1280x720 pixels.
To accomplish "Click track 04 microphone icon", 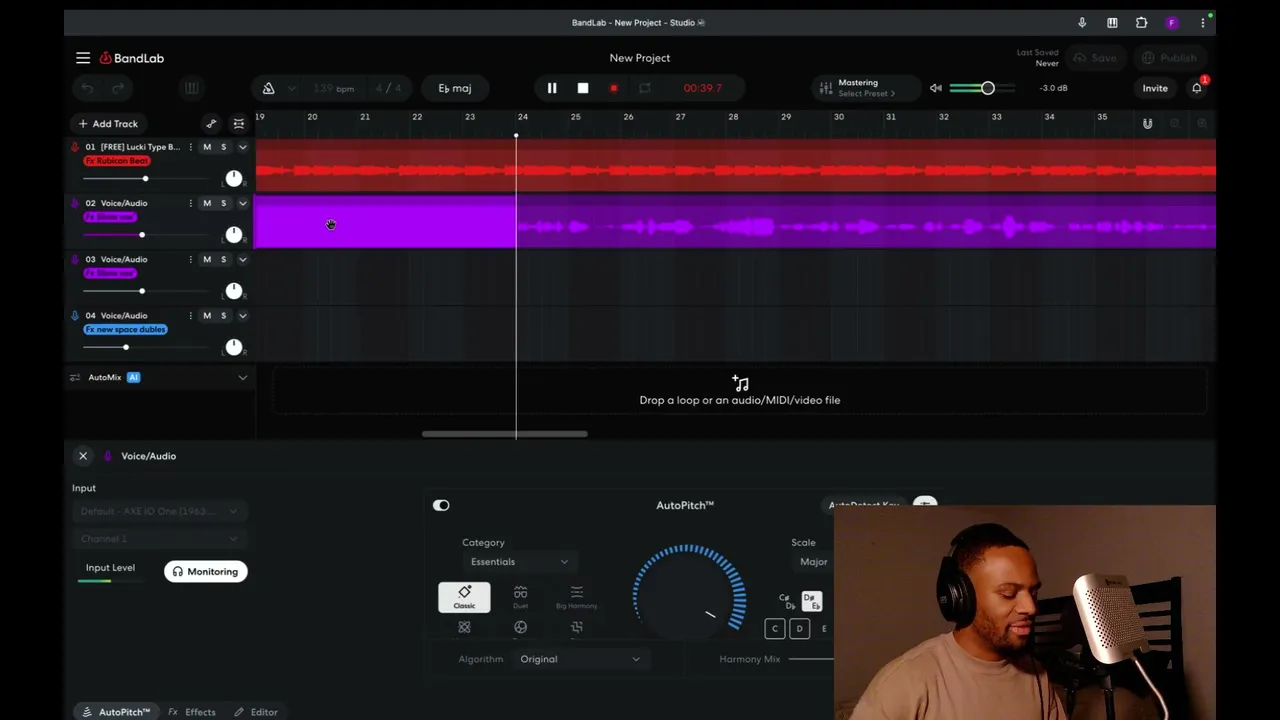I will [x=75, y=316].
